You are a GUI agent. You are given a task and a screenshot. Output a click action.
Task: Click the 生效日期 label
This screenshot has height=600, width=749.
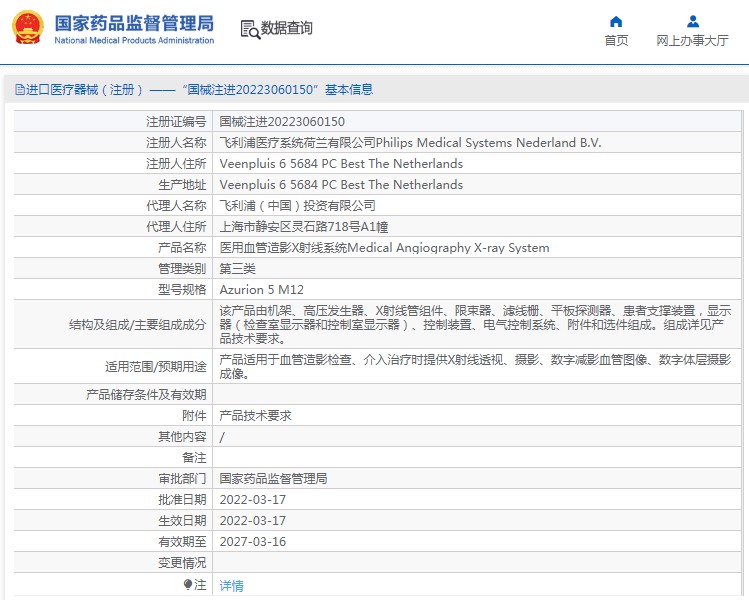click(x=182, y=521)
